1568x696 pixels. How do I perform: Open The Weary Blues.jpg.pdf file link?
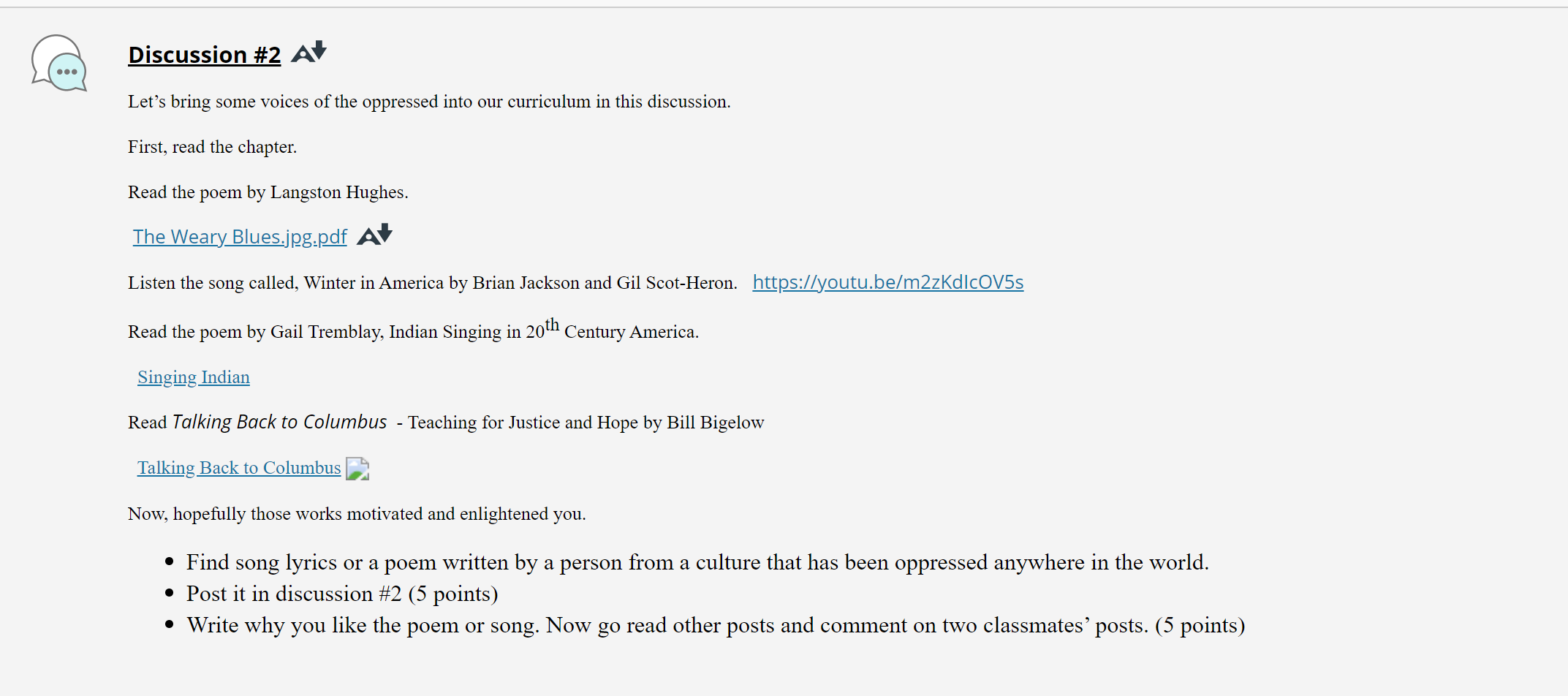[x=240, y=237]
